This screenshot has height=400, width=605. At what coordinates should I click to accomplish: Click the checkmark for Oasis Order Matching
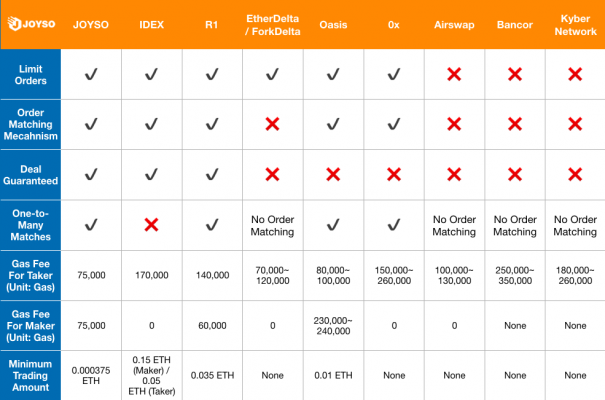(x=333, y=124)
